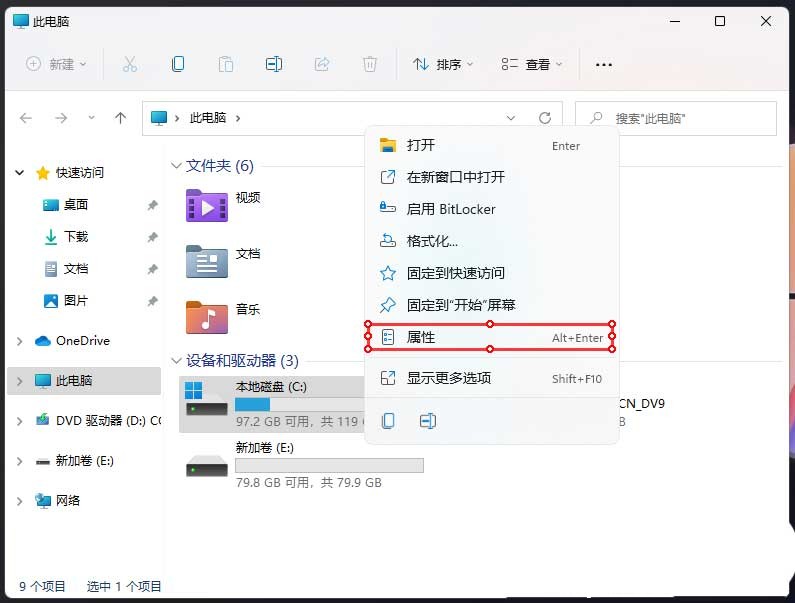Click the Copy icon in toolbar

(177, 64)
